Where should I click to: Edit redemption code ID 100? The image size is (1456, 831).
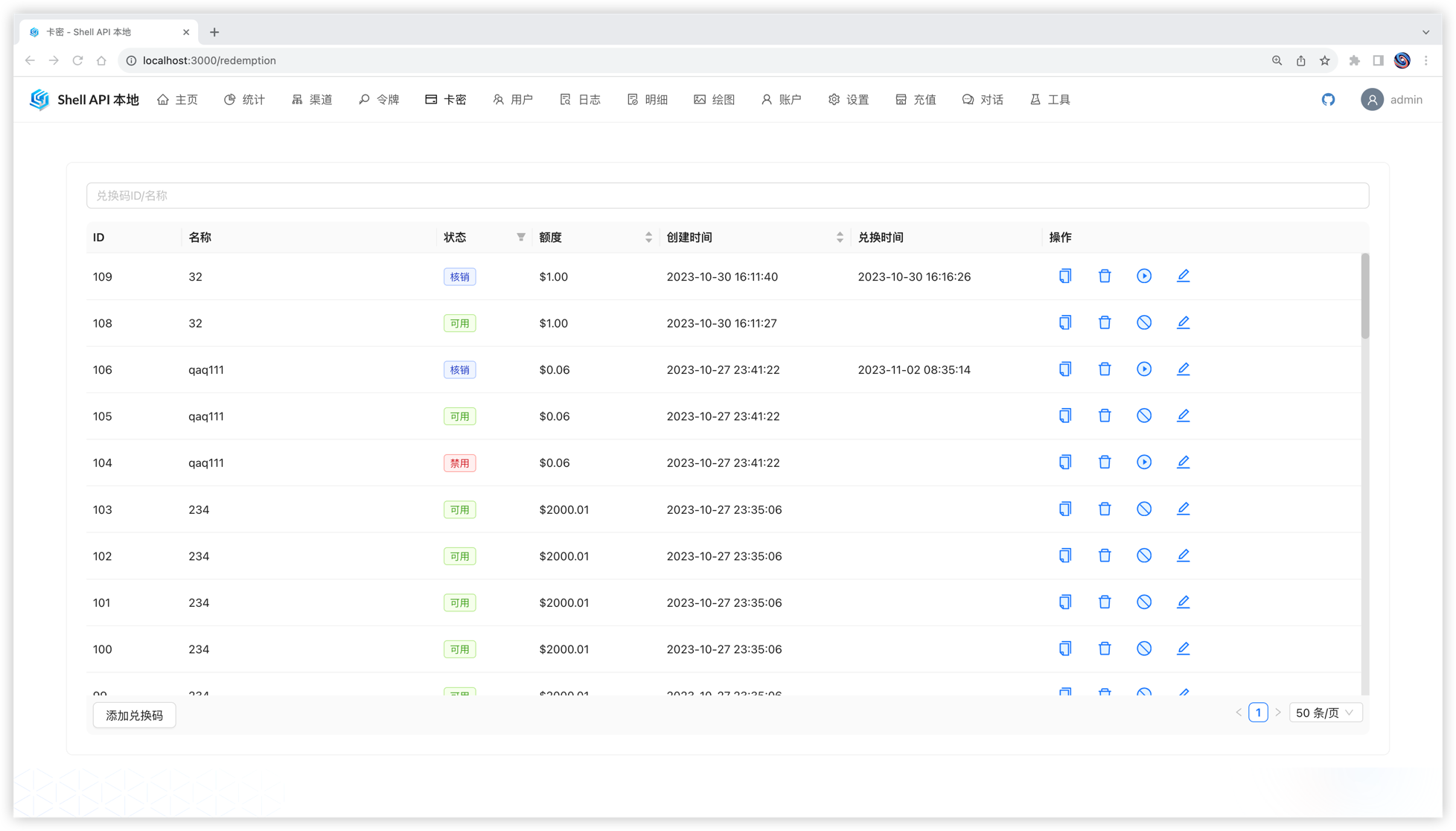click(1183, 649)
